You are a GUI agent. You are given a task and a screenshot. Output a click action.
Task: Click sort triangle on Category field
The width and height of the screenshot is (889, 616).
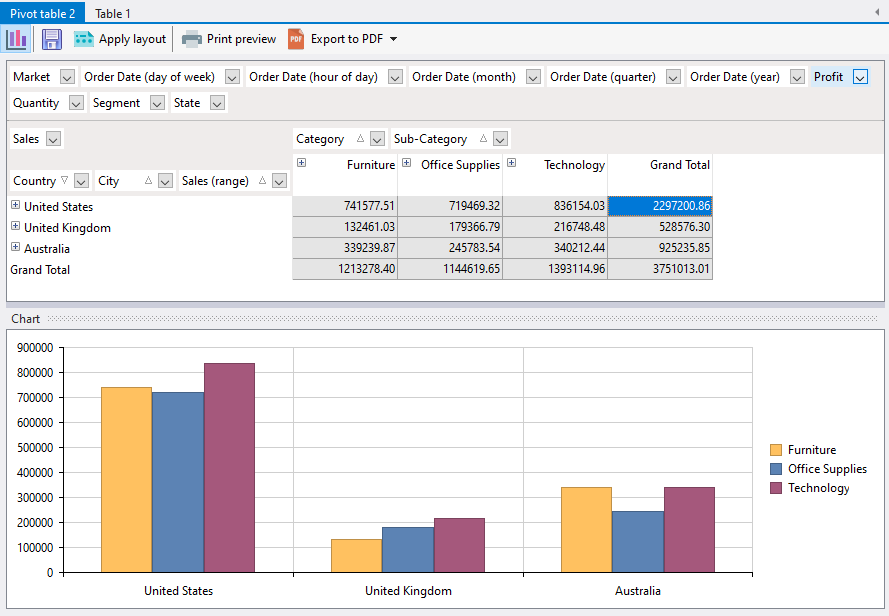(360, 139)
